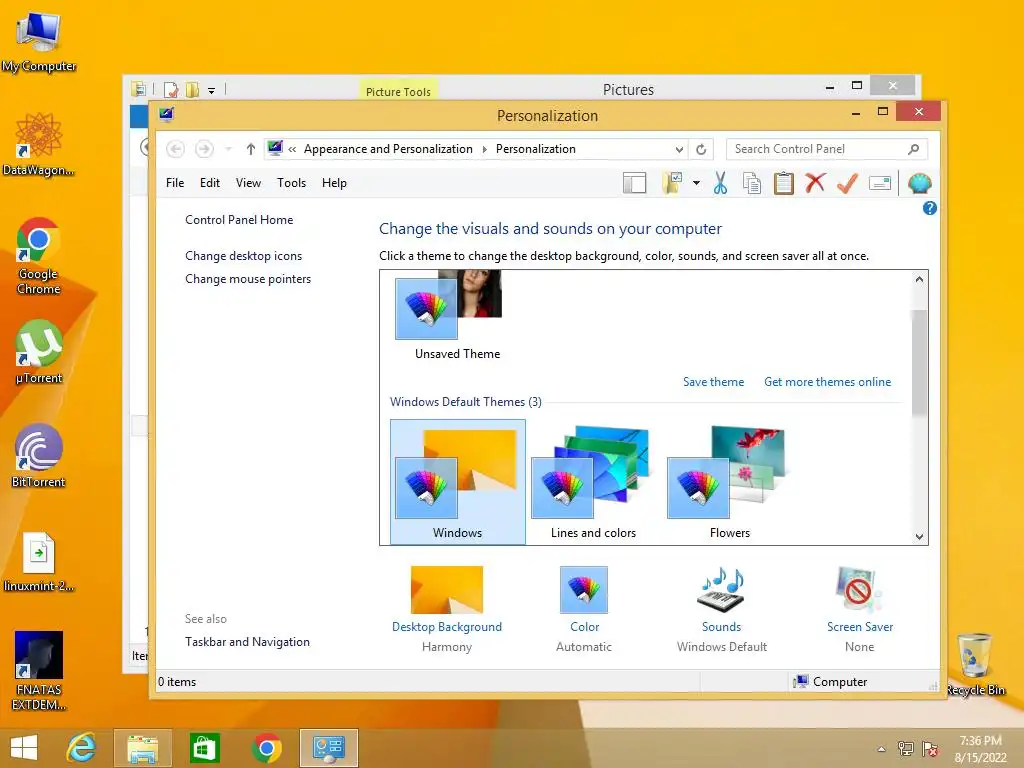Viewport: 1024px width, 768px height.
Task: Refresh the Personalization address bar
Action: [x=701, y=149]
